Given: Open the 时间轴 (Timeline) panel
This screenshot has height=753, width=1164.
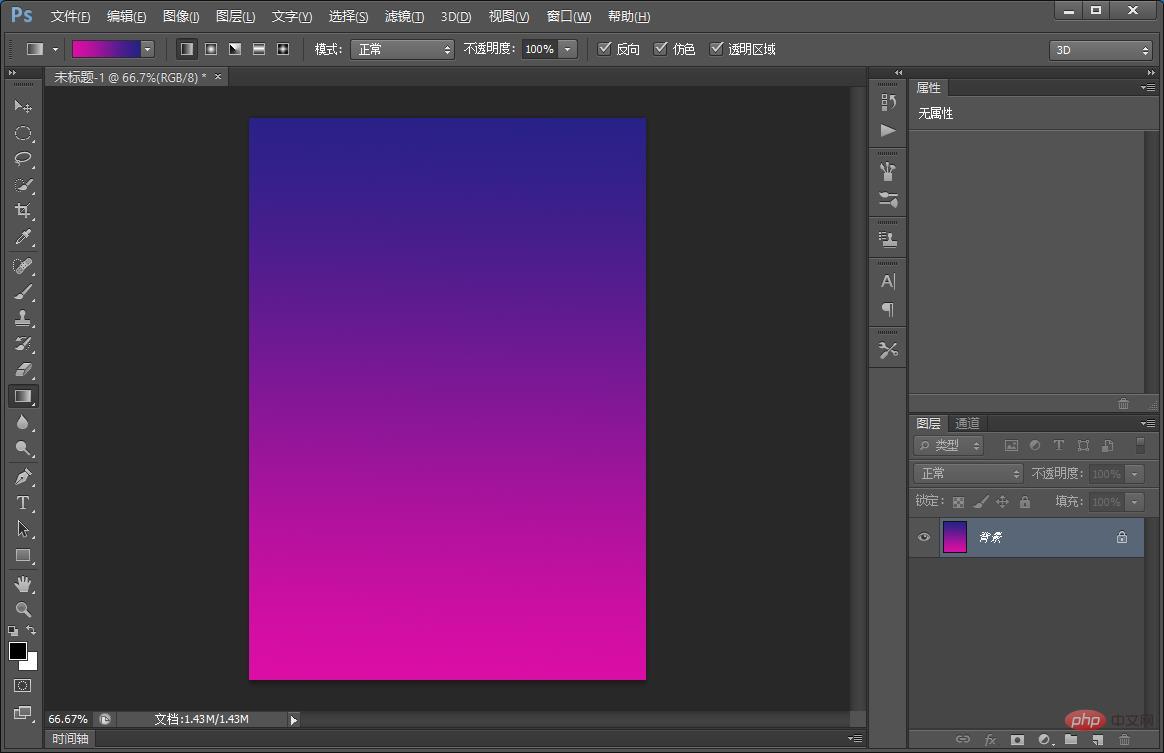Looking at the screenshot, I should 71,739.
